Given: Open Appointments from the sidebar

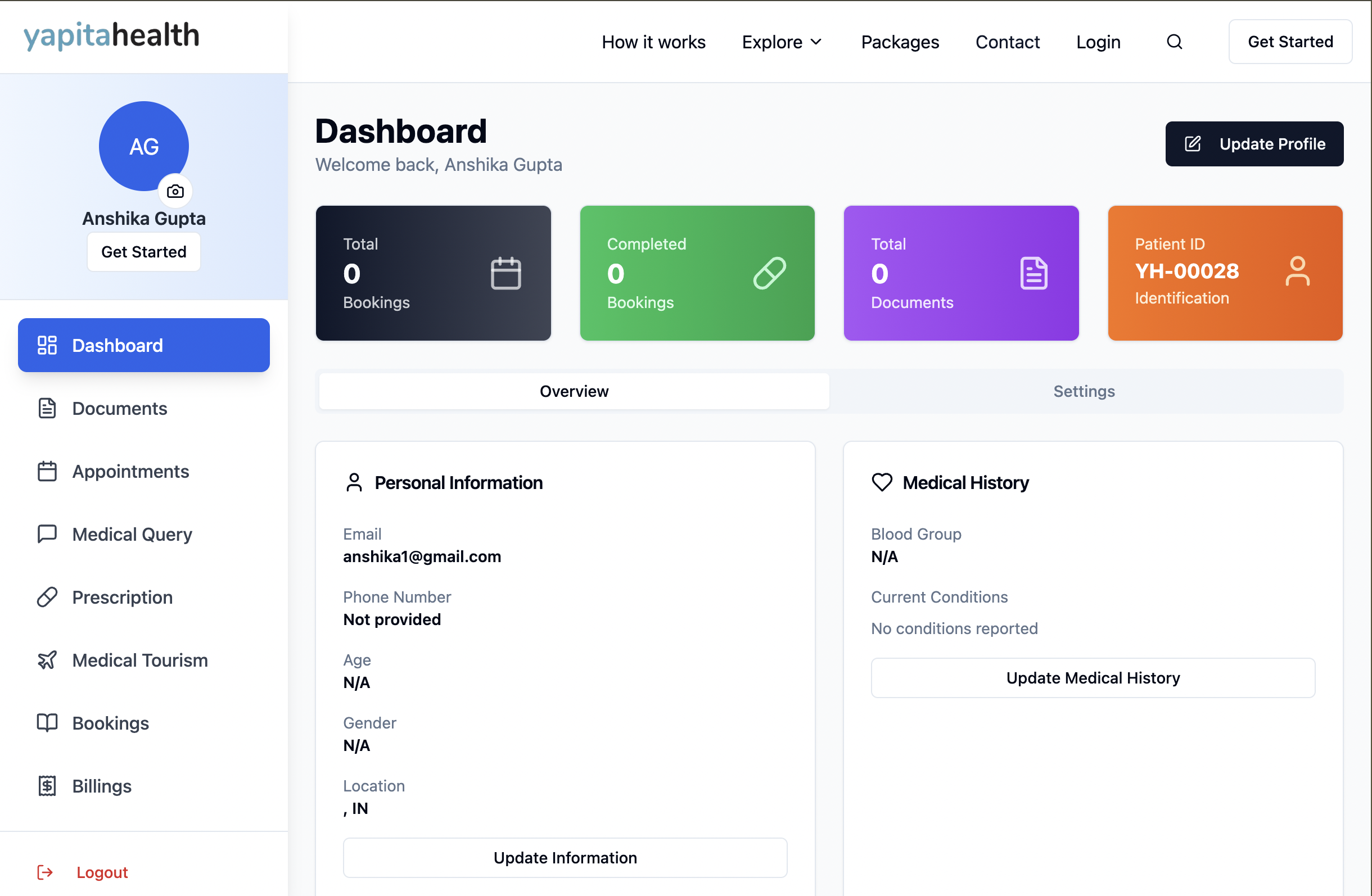Looking at the screenshot, I should (x=143, y=470).
